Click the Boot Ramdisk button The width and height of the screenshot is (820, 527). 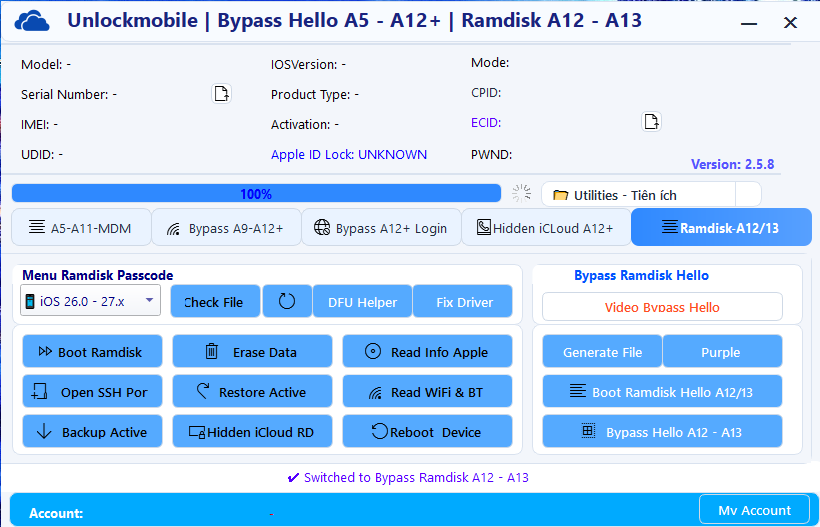[x=92, y=352]
